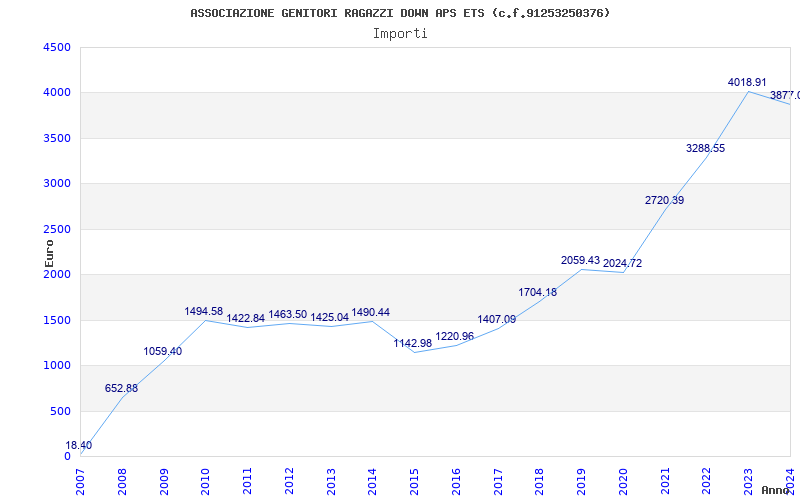
Task: Click the 2013 year label
Action: (x=331, y=482)
